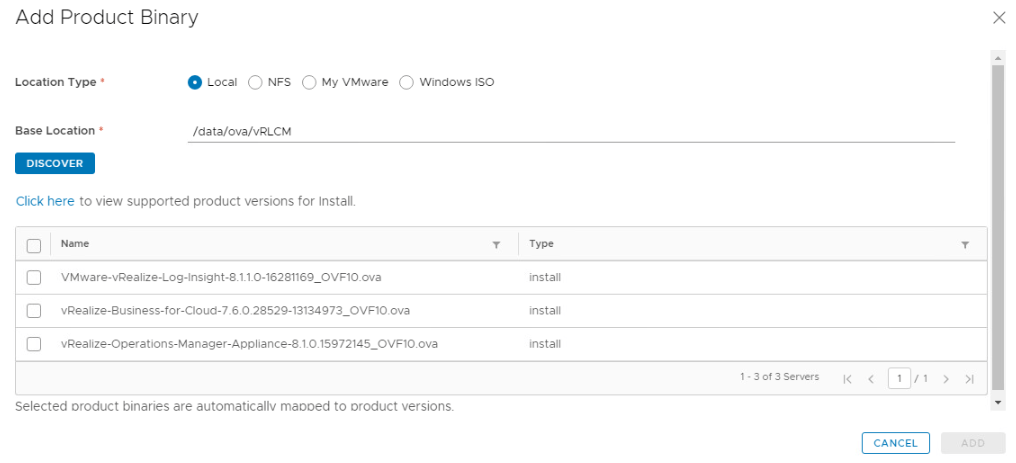
Task: Jump to last page of results
Action: (x=969, y=379)
